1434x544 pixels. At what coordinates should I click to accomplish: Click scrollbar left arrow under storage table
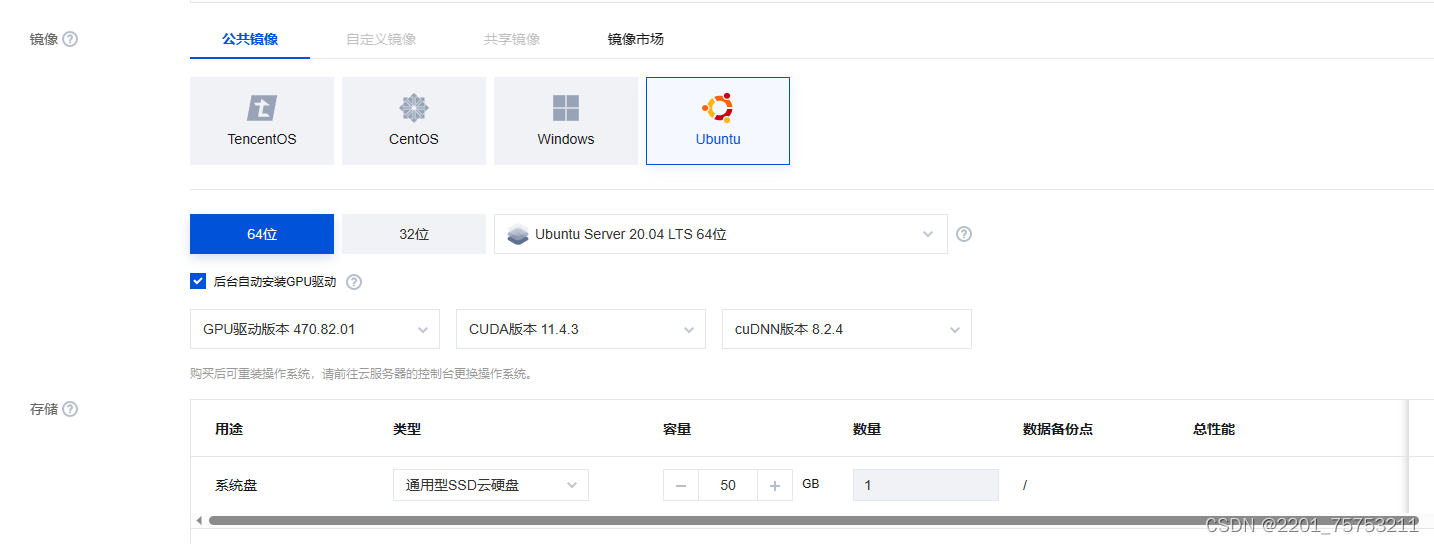coord(199,520)
